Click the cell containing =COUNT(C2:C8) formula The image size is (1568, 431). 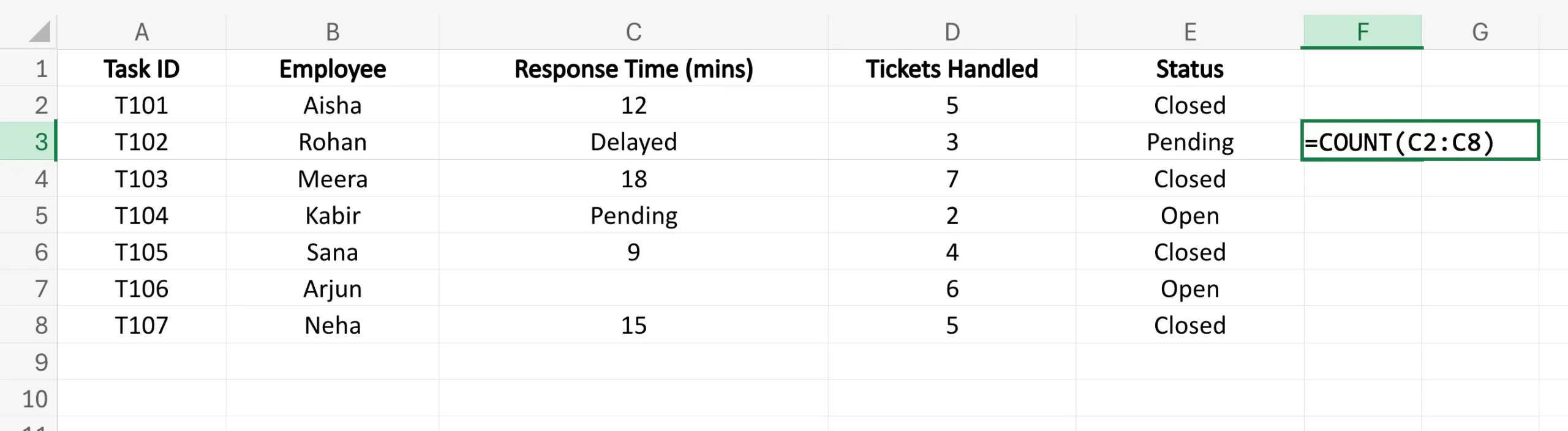tap(1419, 141)
